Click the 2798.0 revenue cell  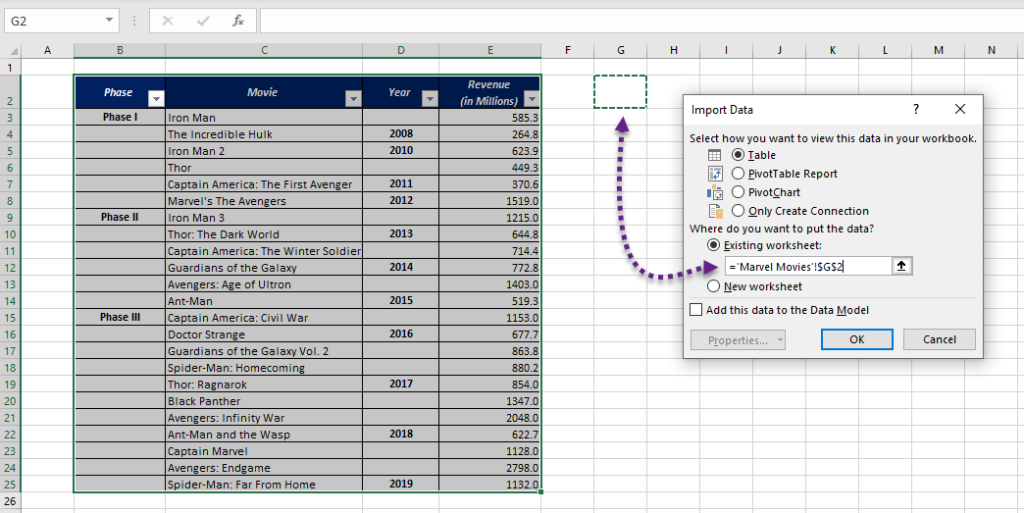pos(490,468)
